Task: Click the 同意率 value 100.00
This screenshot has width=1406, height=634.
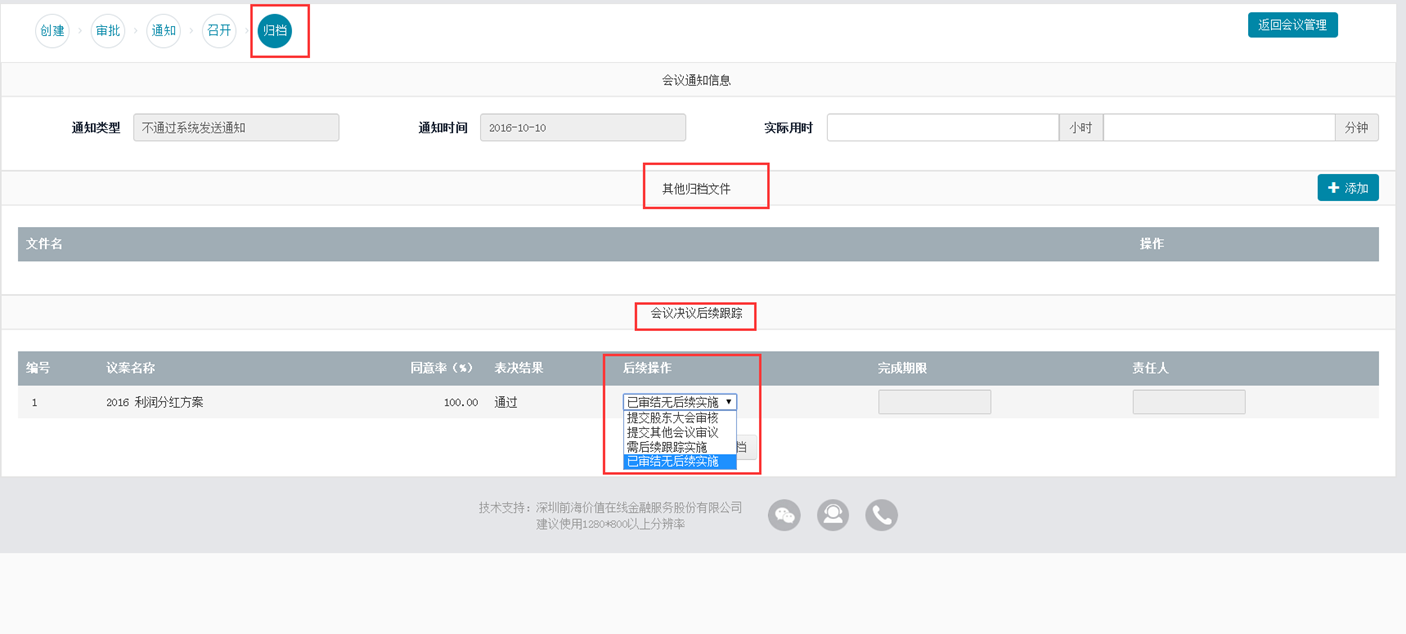Action: [461, 402]
